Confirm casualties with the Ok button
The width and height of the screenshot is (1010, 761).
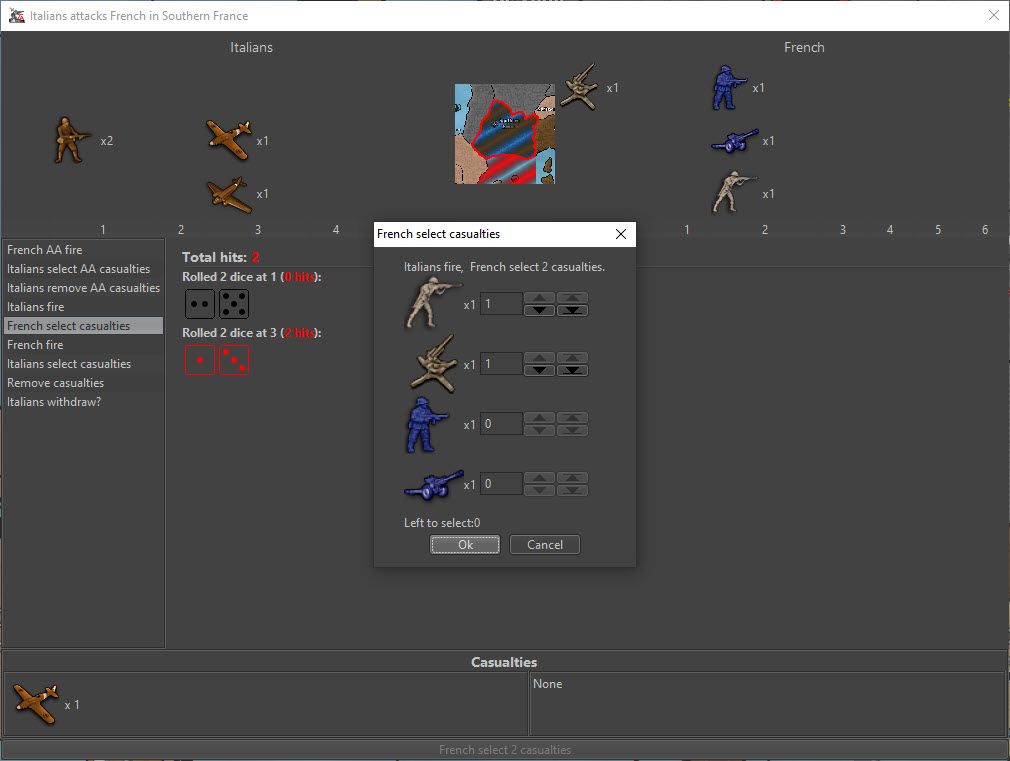465,545
